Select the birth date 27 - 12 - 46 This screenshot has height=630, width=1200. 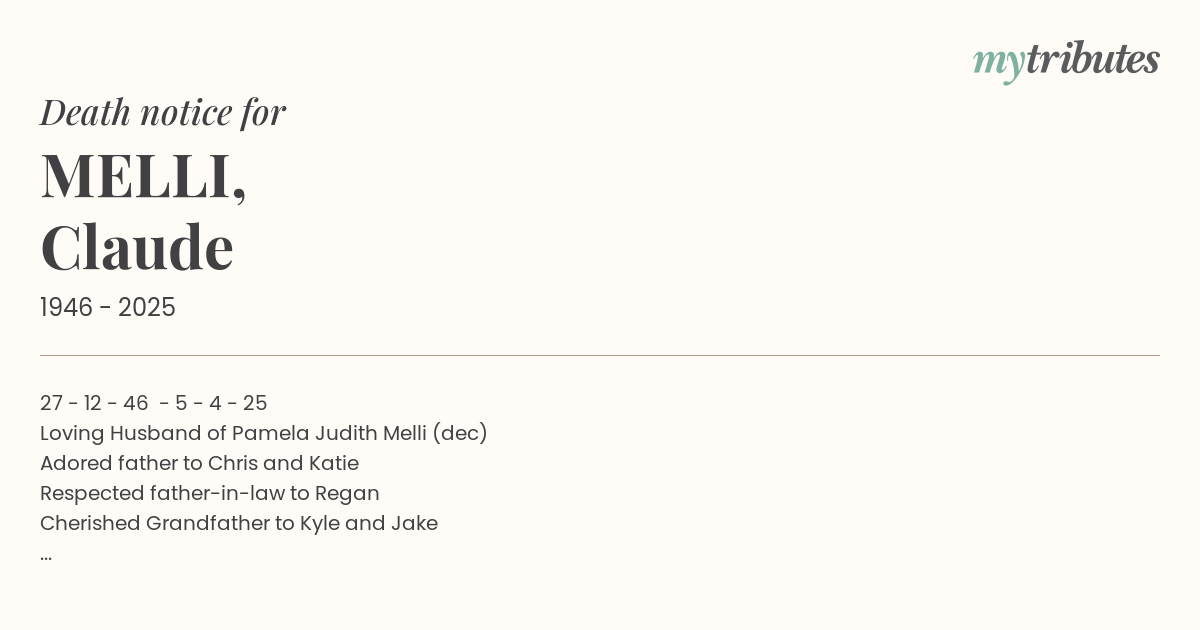[94, 403]
